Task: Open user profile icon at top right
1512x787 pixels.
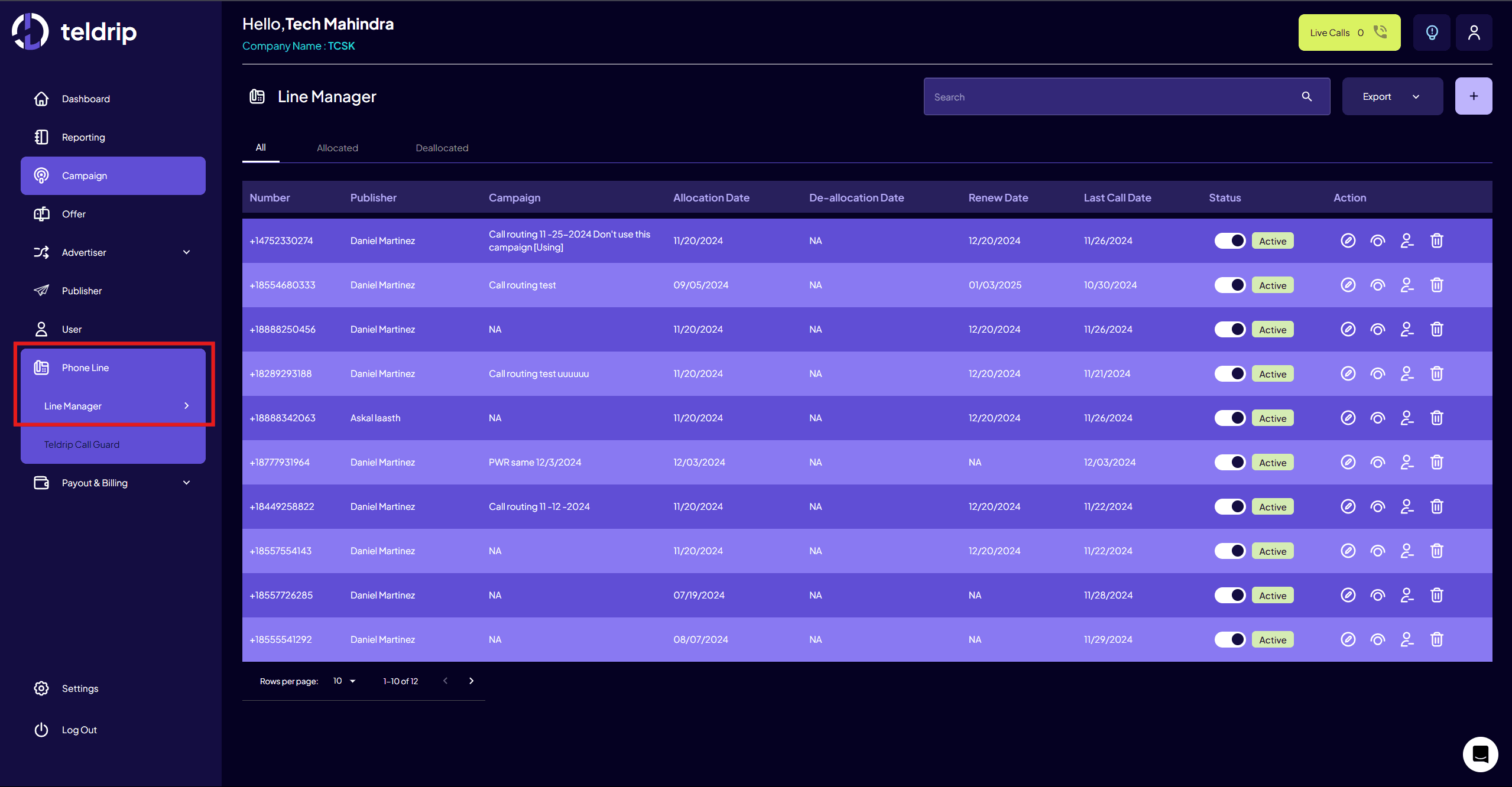Action: pyautogui.click(x=1474, y=32)
